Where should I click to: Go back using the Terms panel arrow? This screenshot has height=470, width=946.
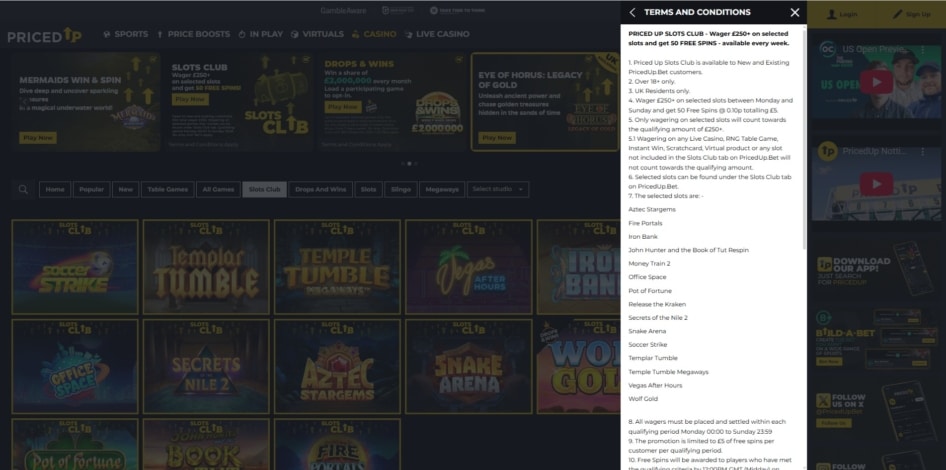pyautogui.click(x=632, y=13)
